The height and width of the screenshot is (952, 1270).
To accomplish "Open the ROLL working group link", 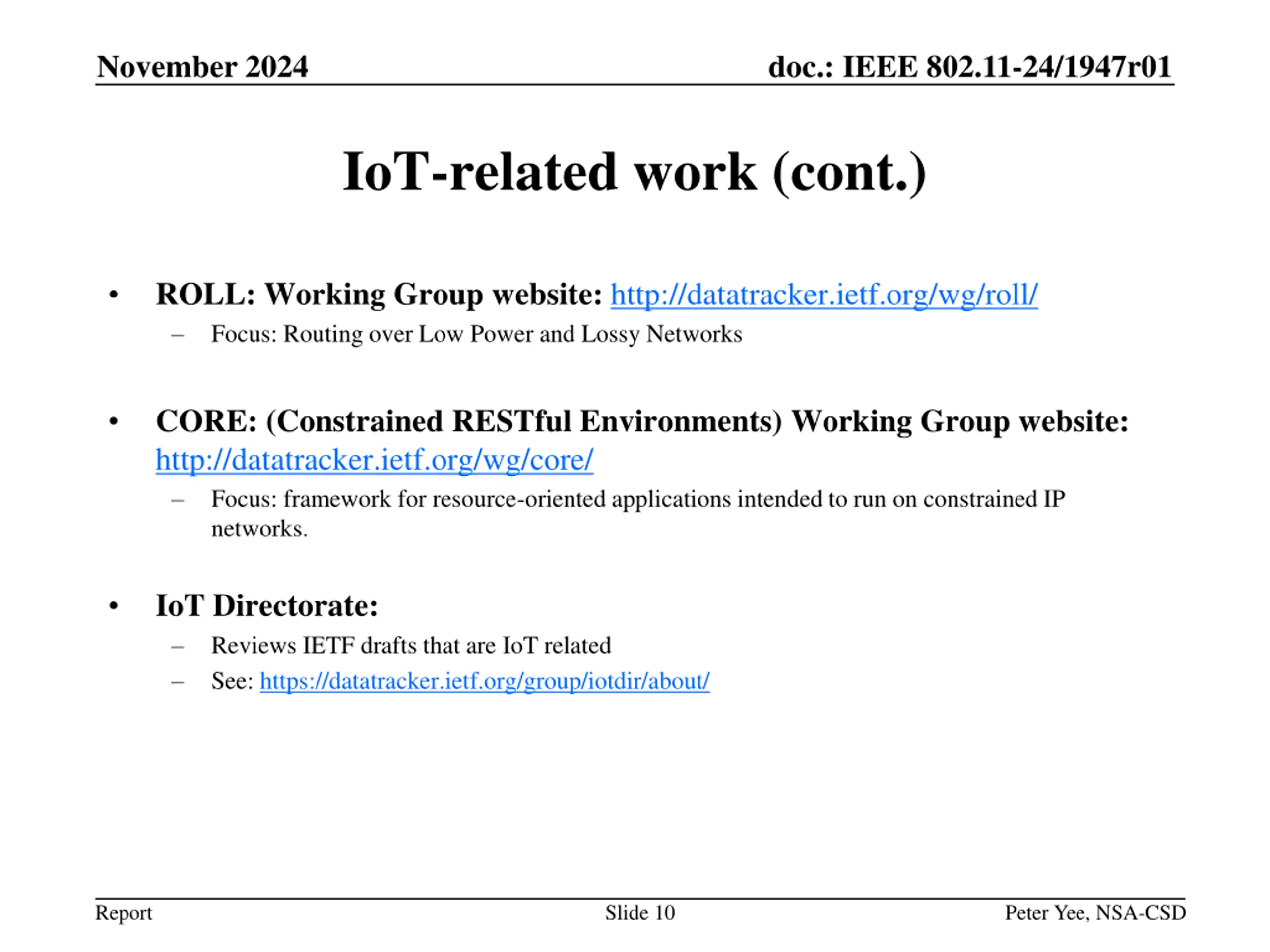I will tap(824, 295).
